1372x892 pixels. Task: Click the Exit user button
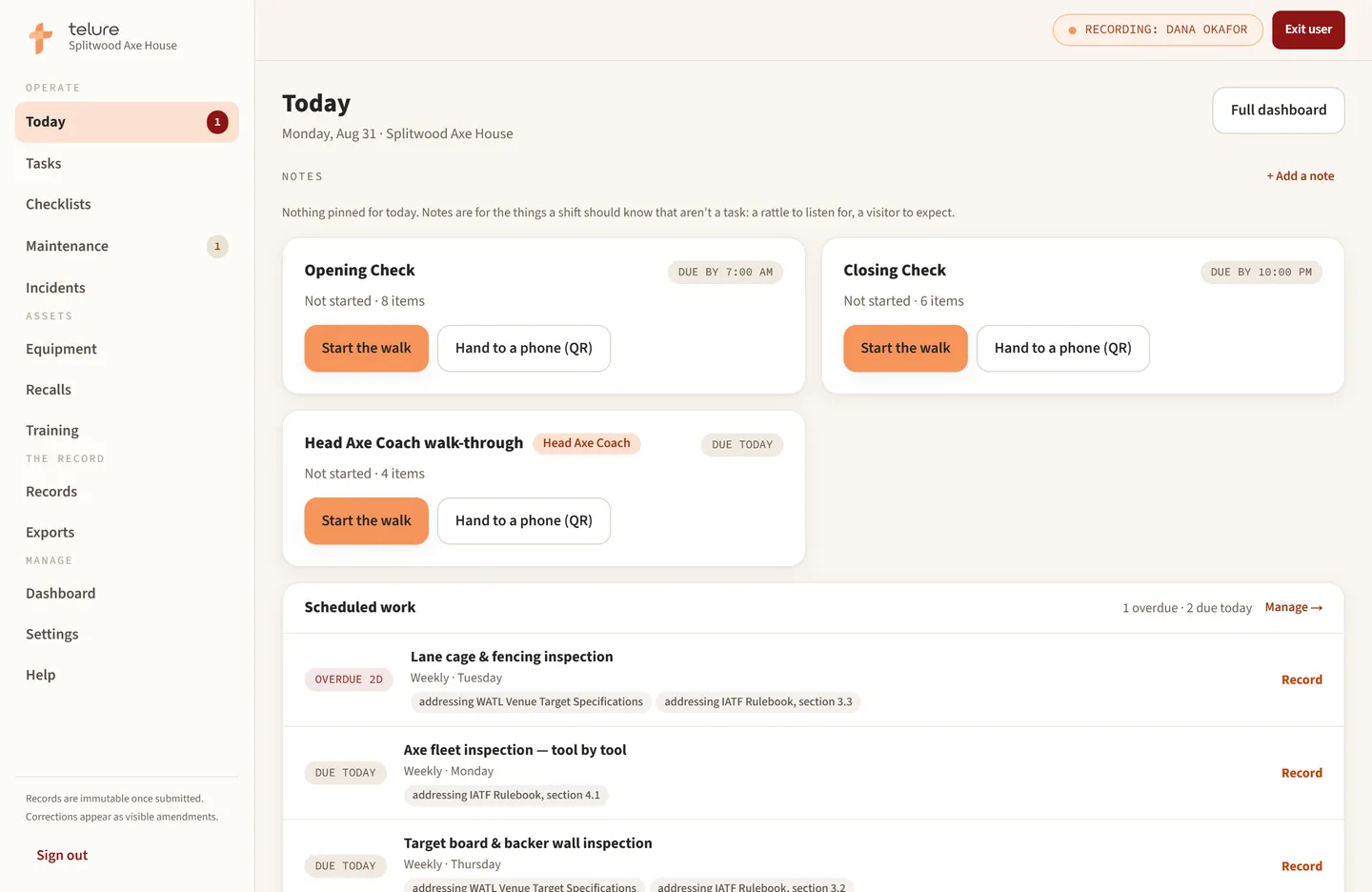[1308, 30]
